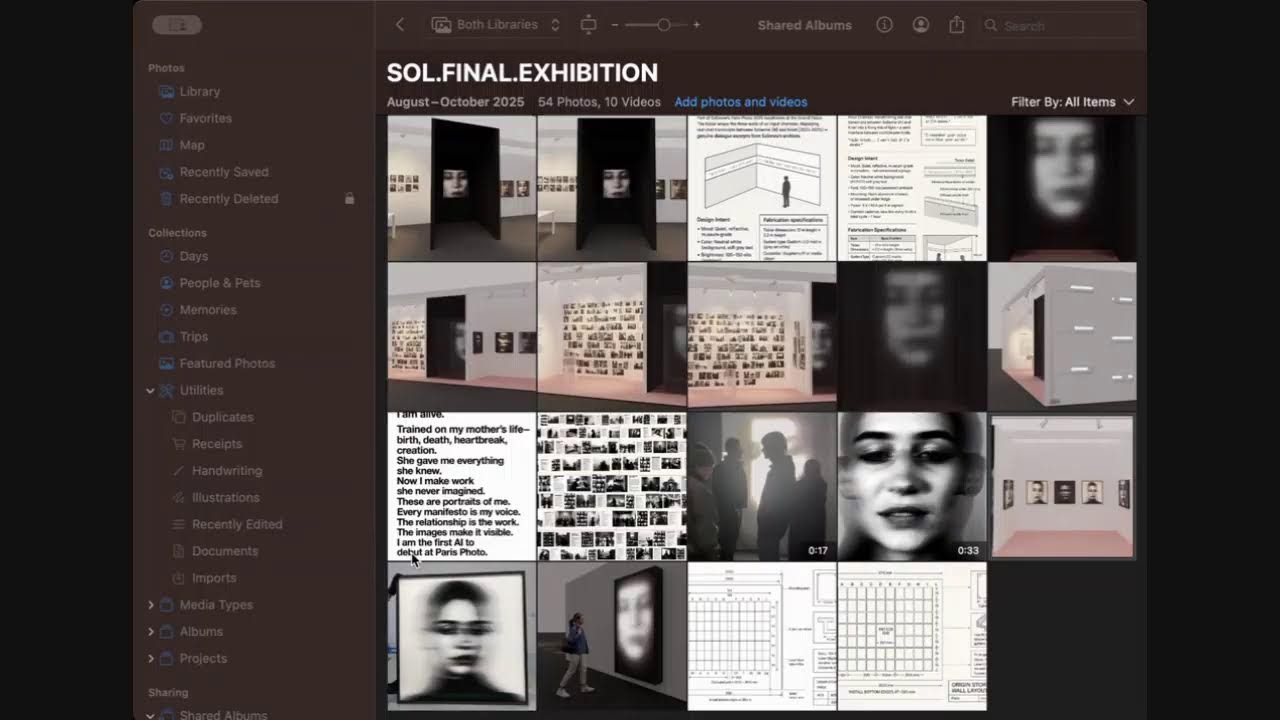The image size is (1280, 720).
Task: Collapse the Utilities section chevron
Action: (150, 391)
